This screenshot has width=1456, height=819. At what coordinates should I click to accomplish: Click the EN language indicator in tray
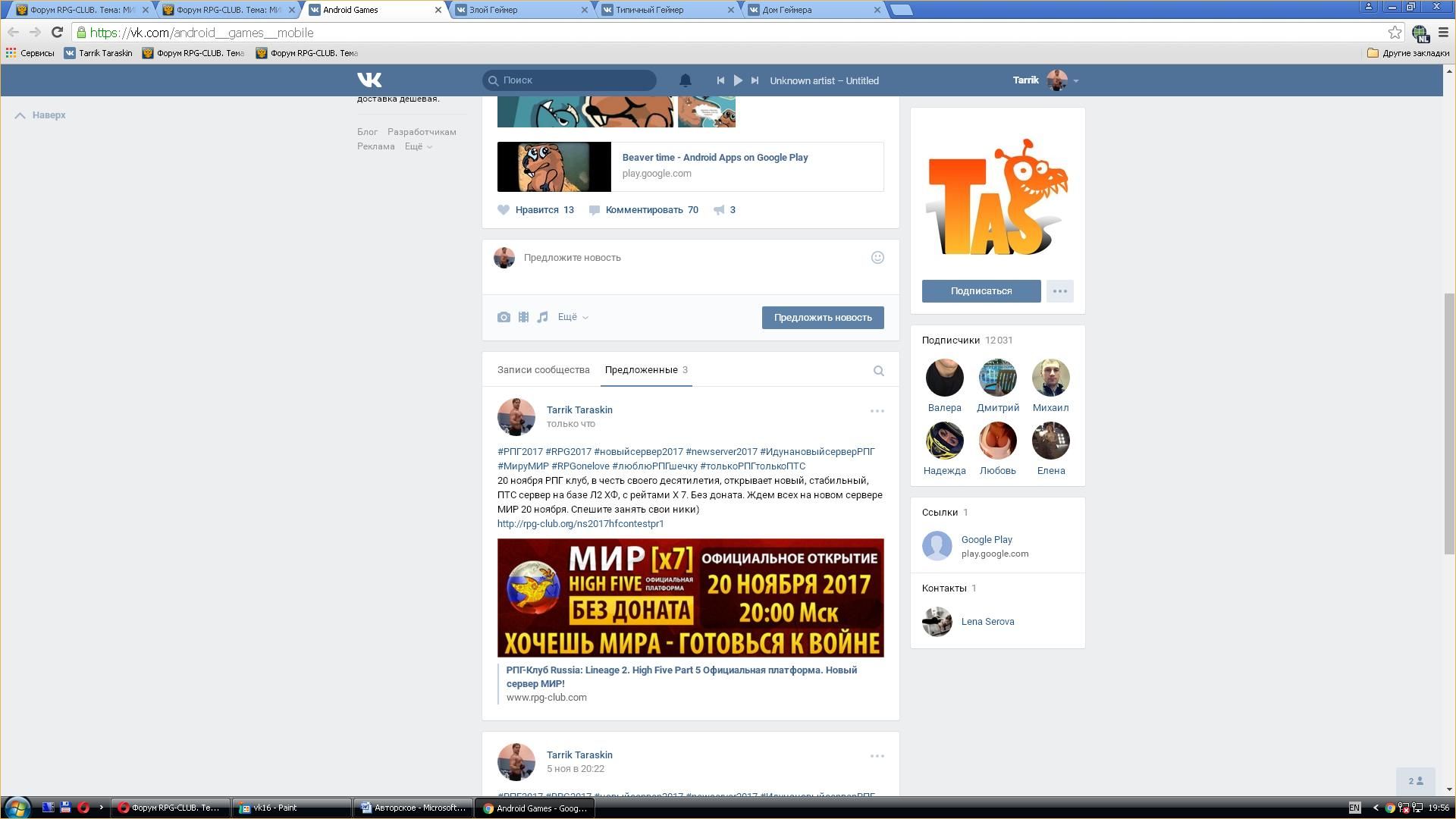[1354, 808]
